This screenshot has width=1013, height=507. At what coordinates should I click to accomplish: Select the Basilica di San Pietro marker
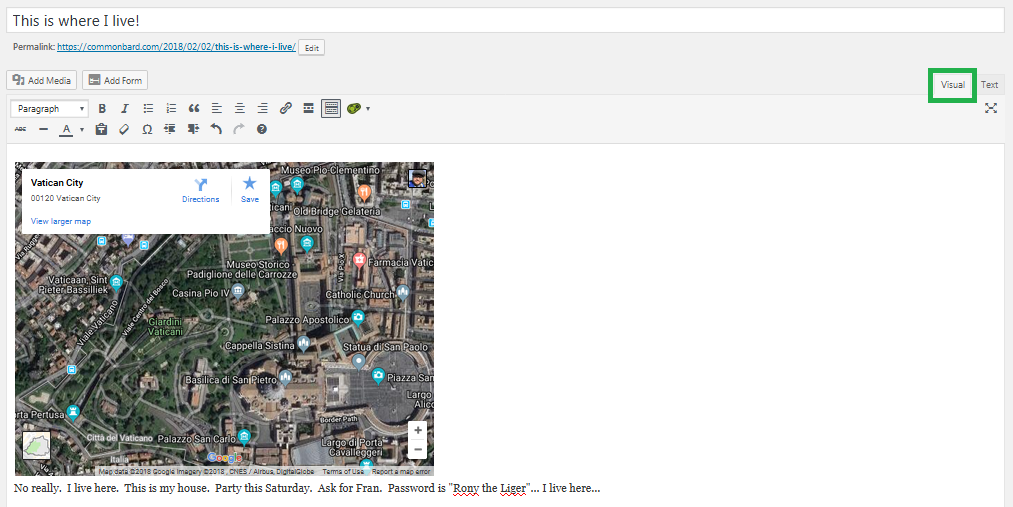(x=285, y=378)
